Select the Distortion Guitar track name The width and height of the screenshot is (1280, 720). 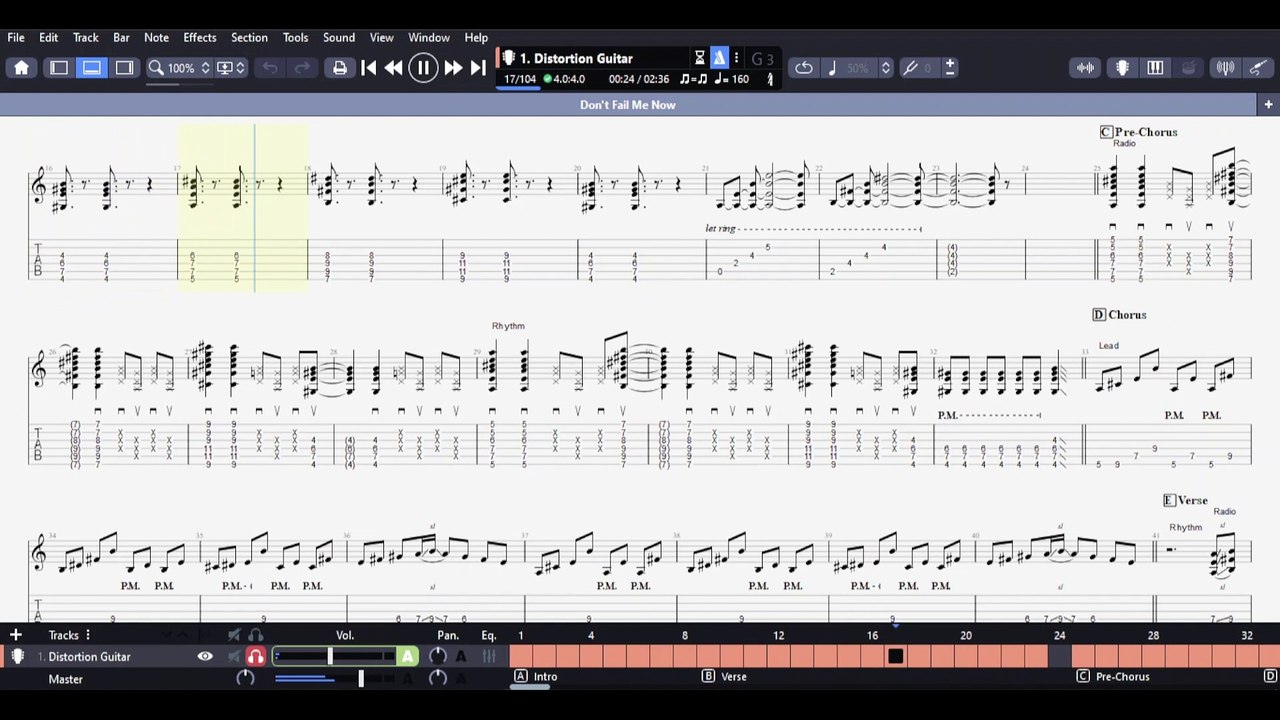[x=89, y=657]
